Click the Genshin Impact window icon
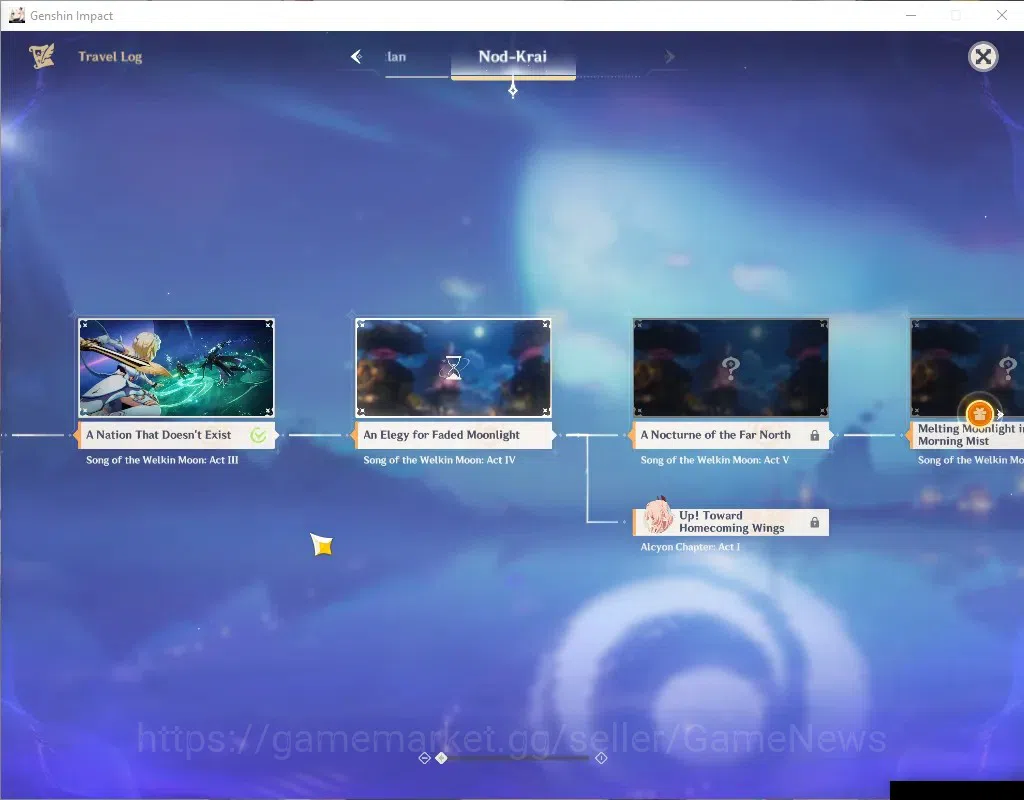This screenshot has width=1024, height=800. [x=16, y=15]
